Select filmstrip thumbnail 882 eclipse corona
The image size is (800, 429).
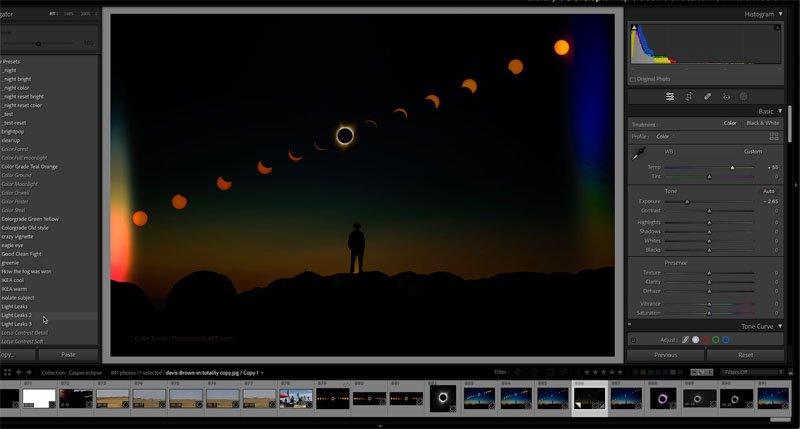point(442,398)
